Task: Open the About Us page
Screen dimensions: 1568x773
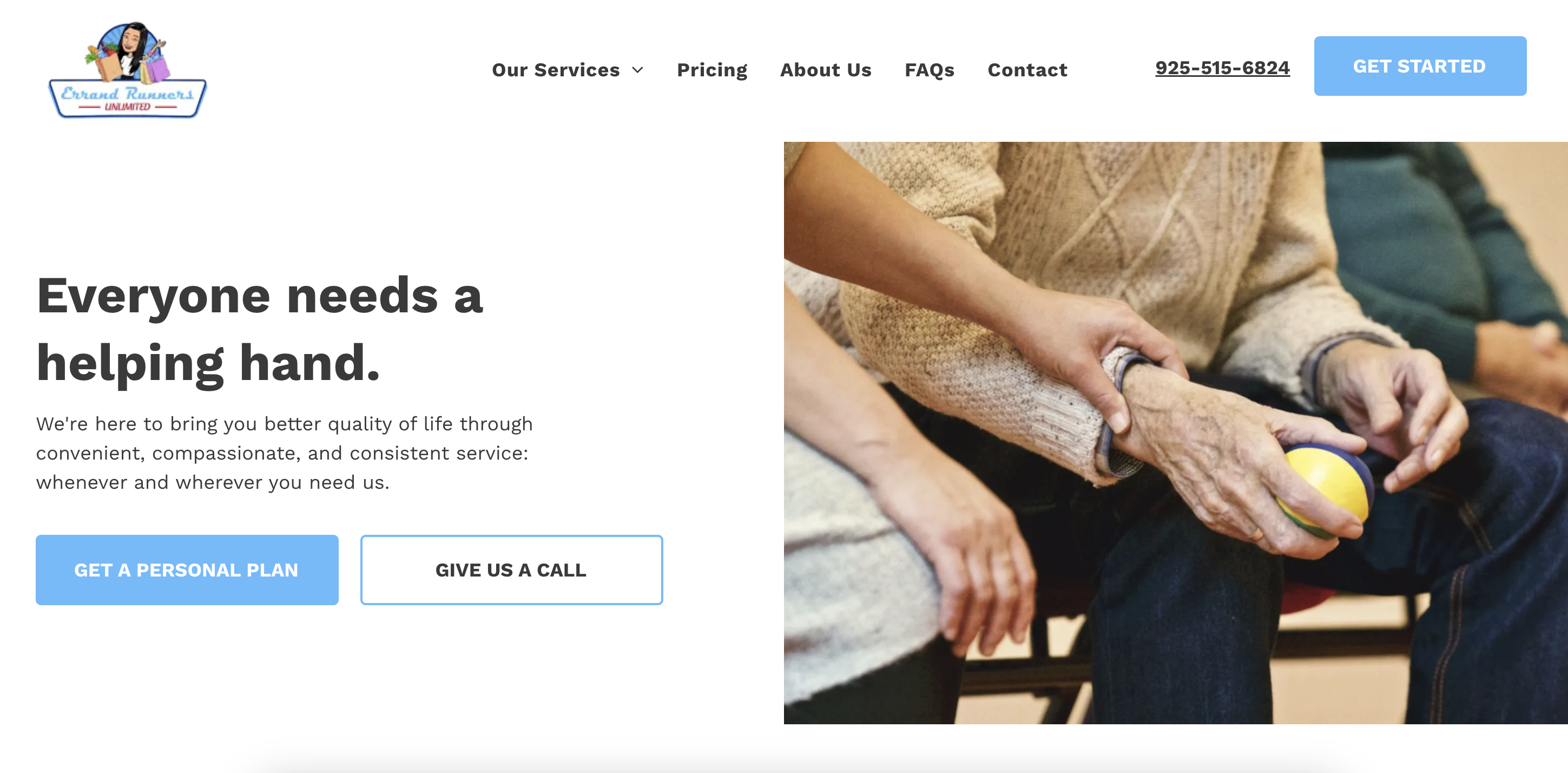Action: click(x=826, y=70)
